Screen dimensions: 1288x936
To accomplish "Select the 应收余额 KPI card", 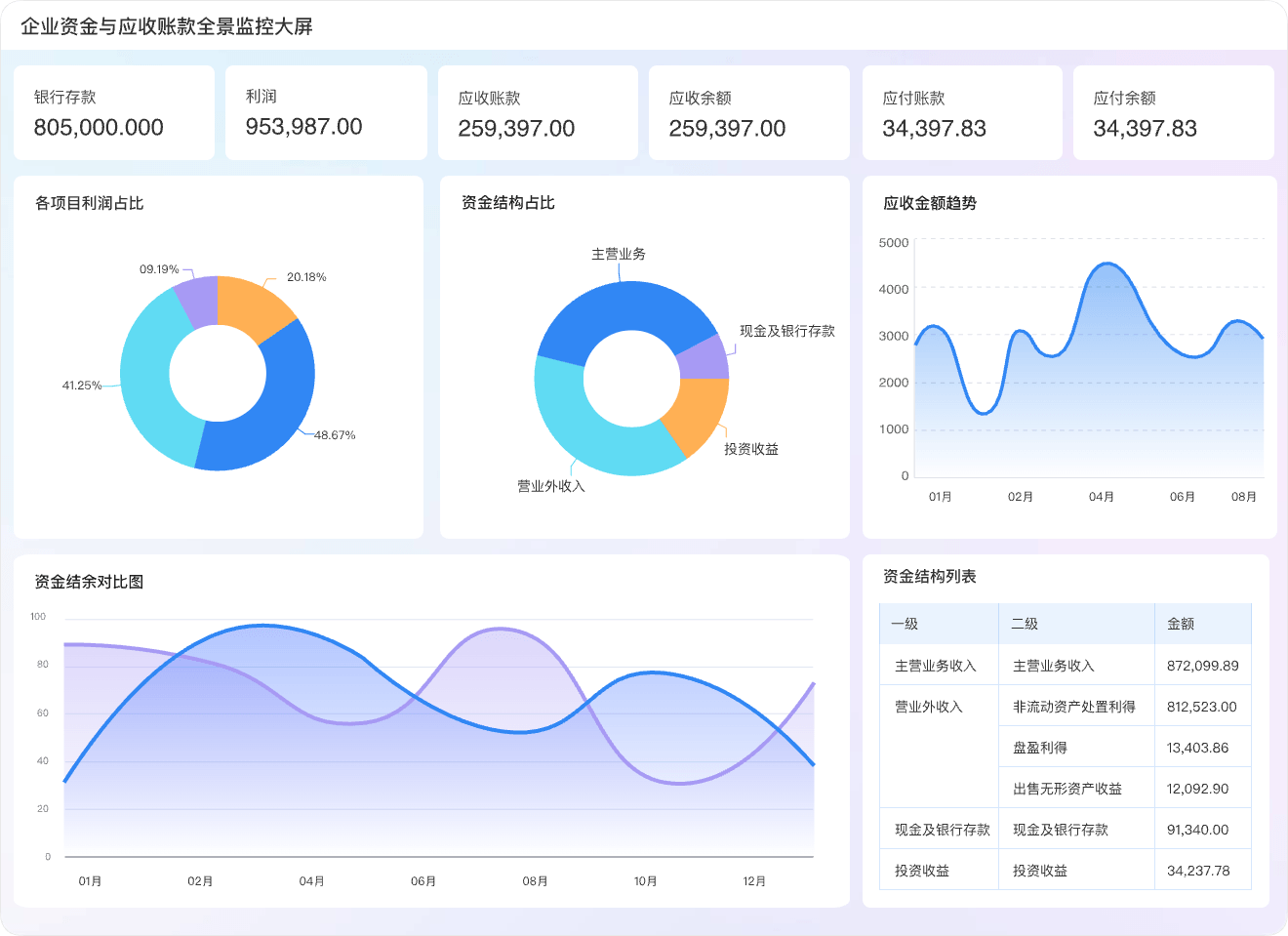I will coord(749,112).
